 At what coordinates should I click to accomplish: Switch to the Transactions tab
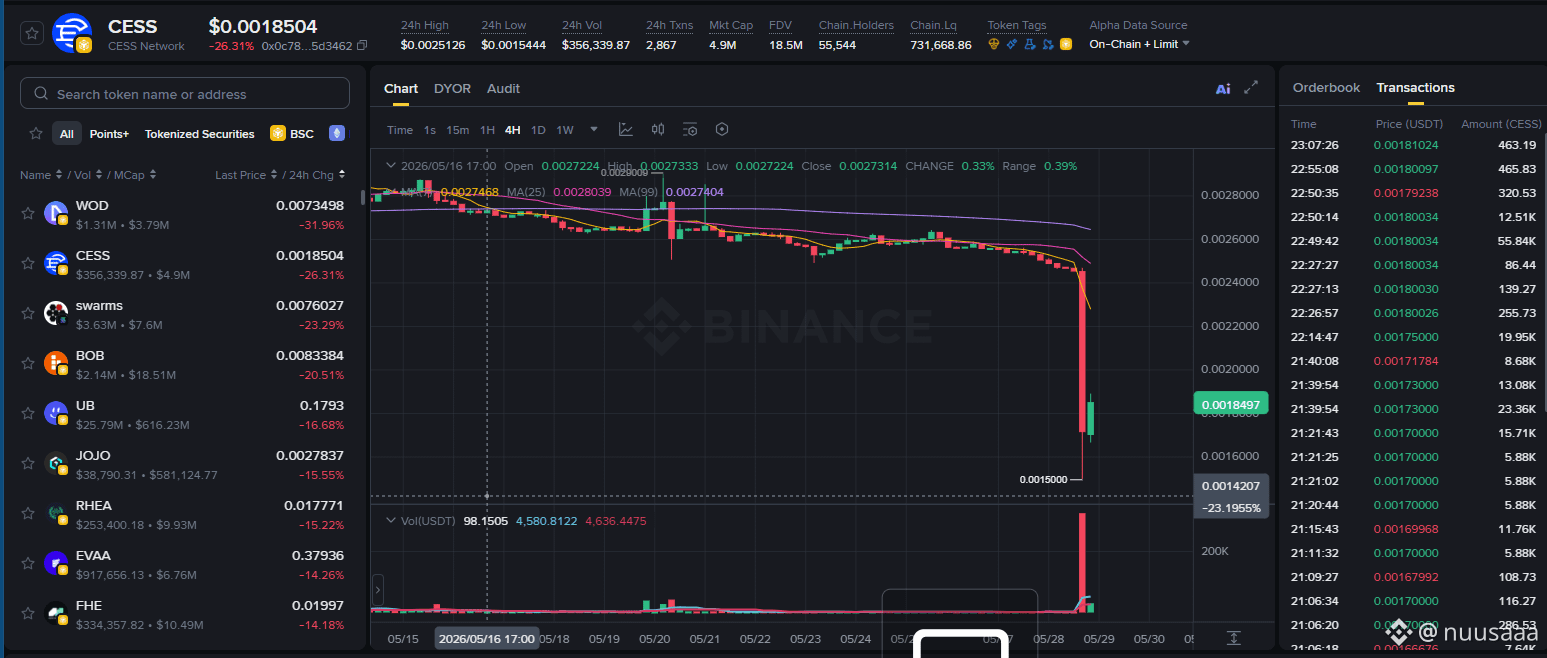pos(1415,88)
